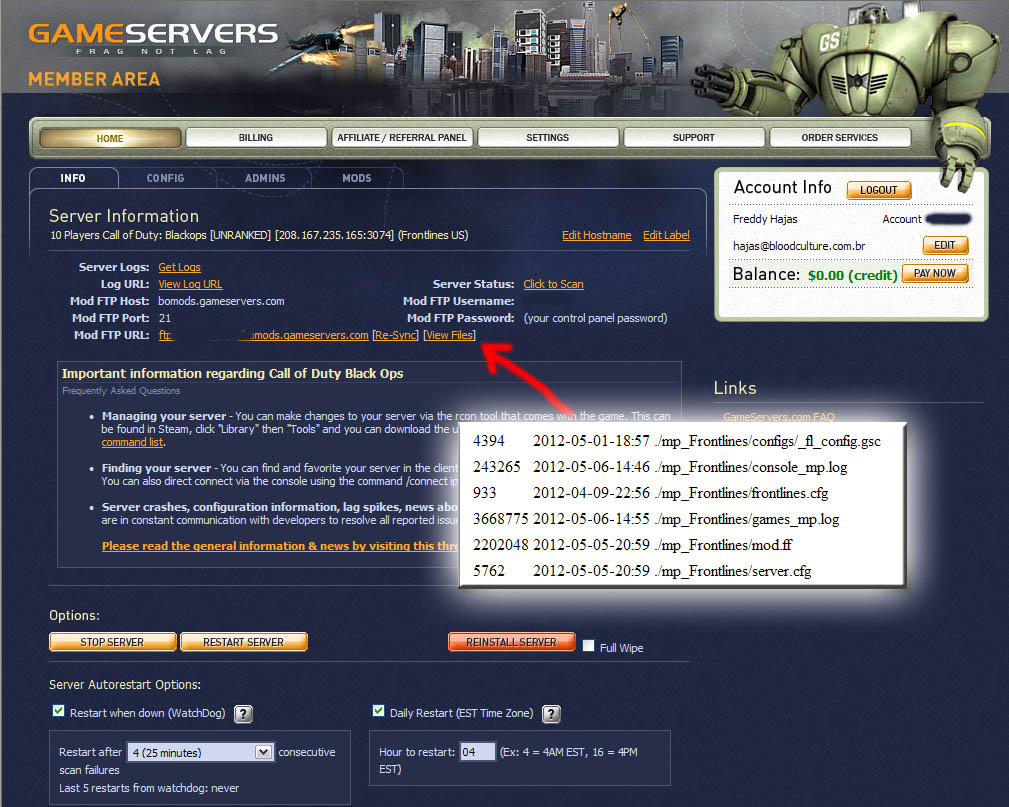The height and width of the screenshot is (807, 1009).
Task: Open Daily Restart help question icon
Action: point(551,714)
